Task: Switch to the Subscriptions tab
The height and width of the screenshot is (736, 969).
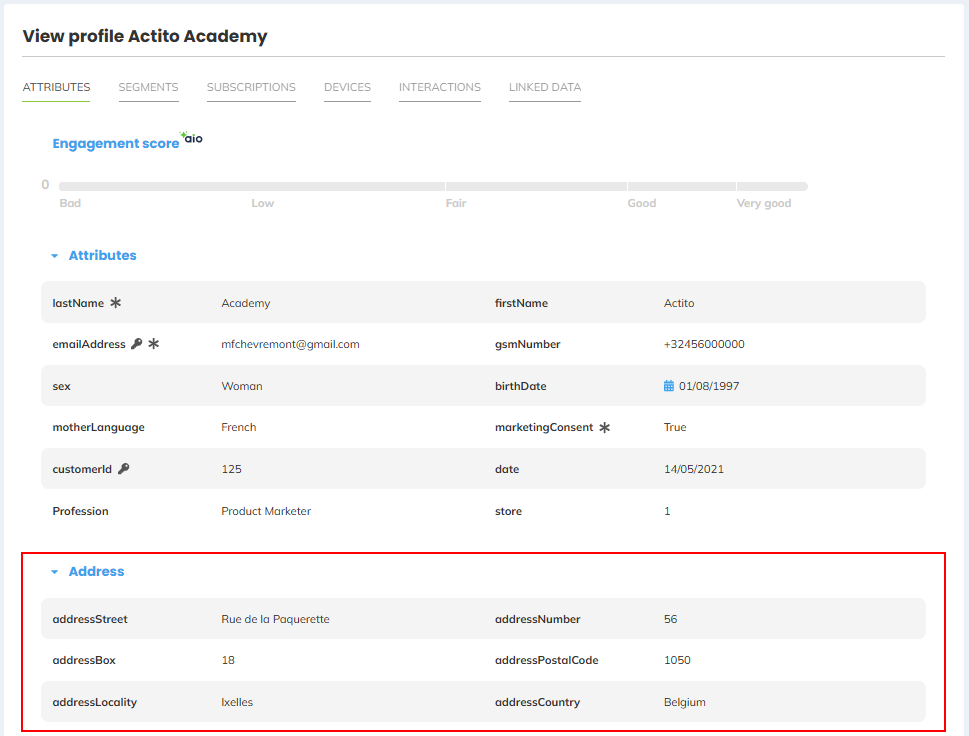Action: 251,87
